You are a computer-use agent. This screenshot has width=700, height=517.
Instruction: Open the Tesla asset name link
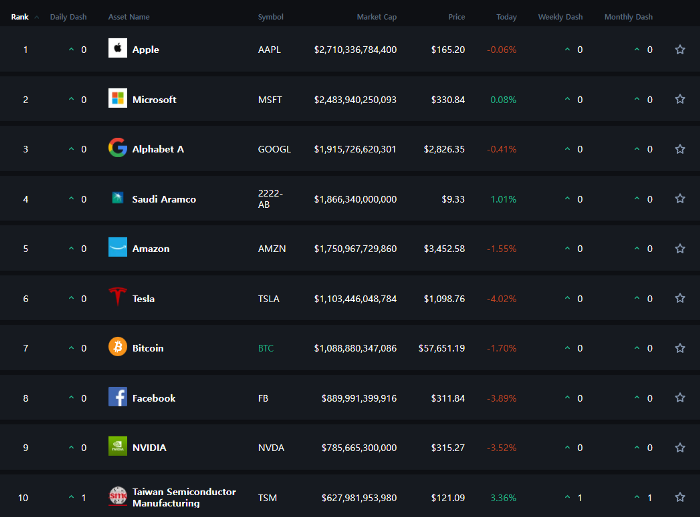[x=143, y=299]
